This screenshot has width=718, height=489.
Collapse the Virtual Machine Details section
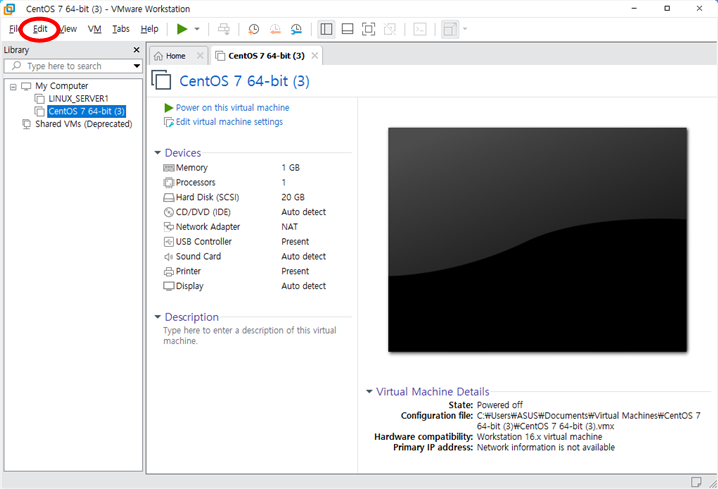tap(369, 391)
